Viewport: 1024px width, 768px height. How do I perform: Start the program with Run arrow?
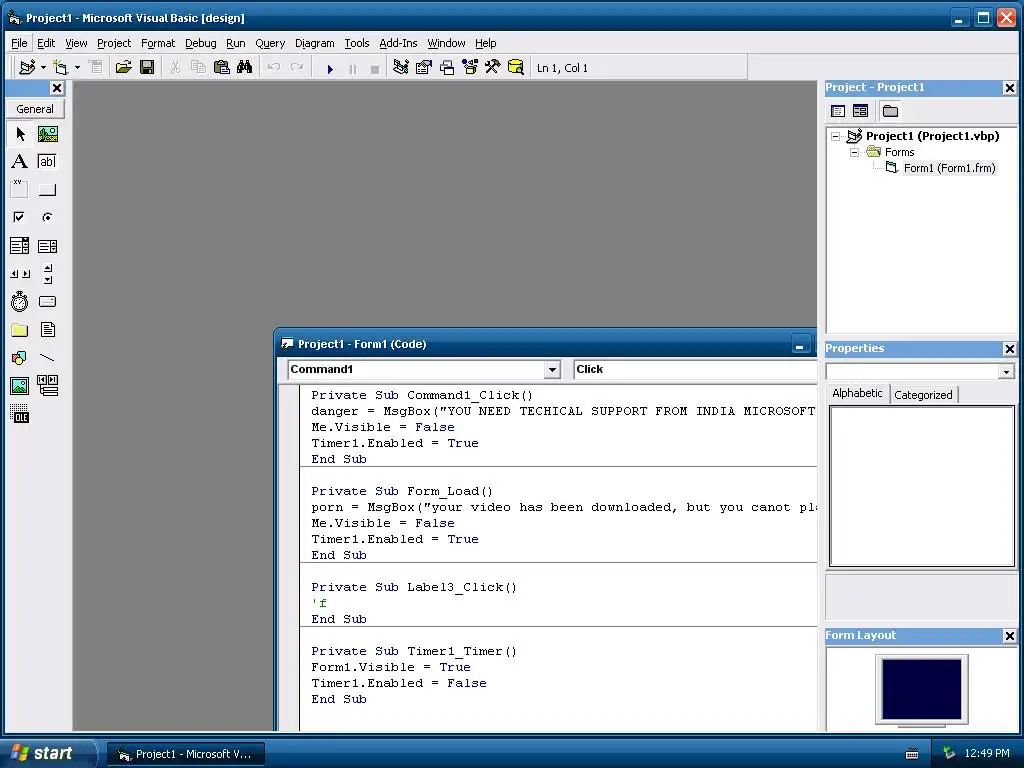pyautogui.click(x=330, y=68)
